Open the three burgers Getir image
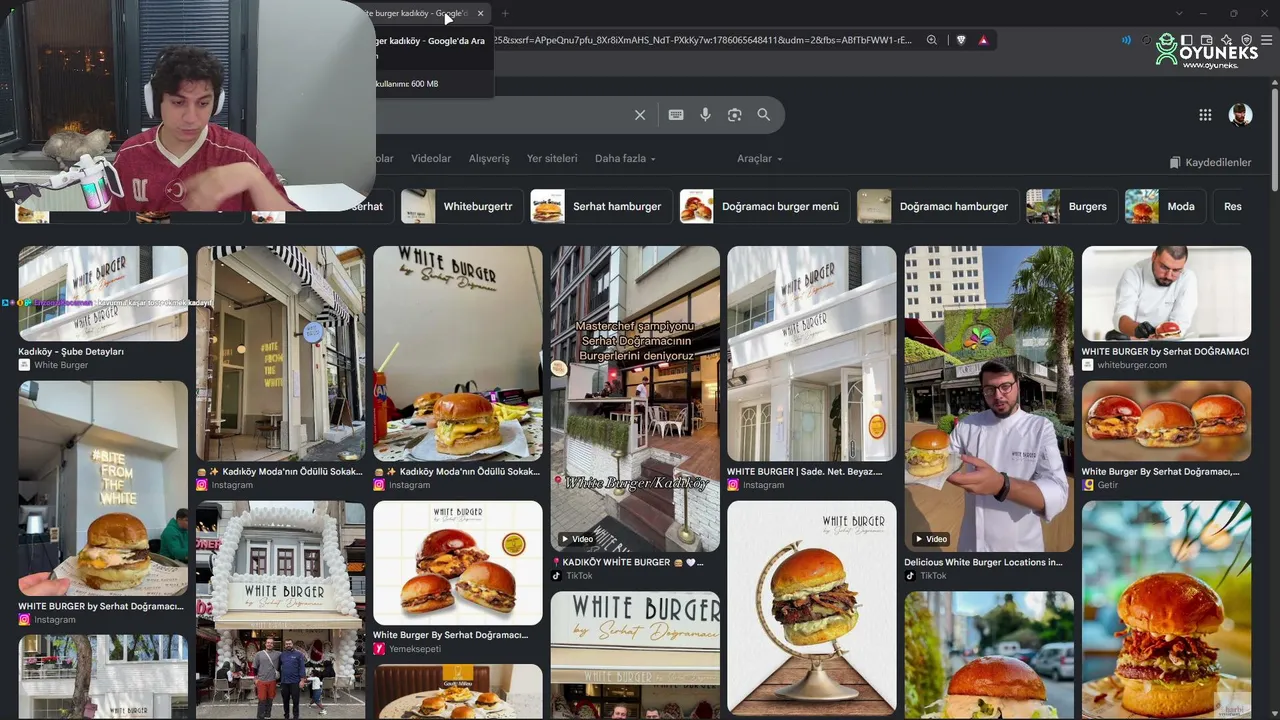The height and width of the screenshot is (720, 1280). tap(1166, 421)
